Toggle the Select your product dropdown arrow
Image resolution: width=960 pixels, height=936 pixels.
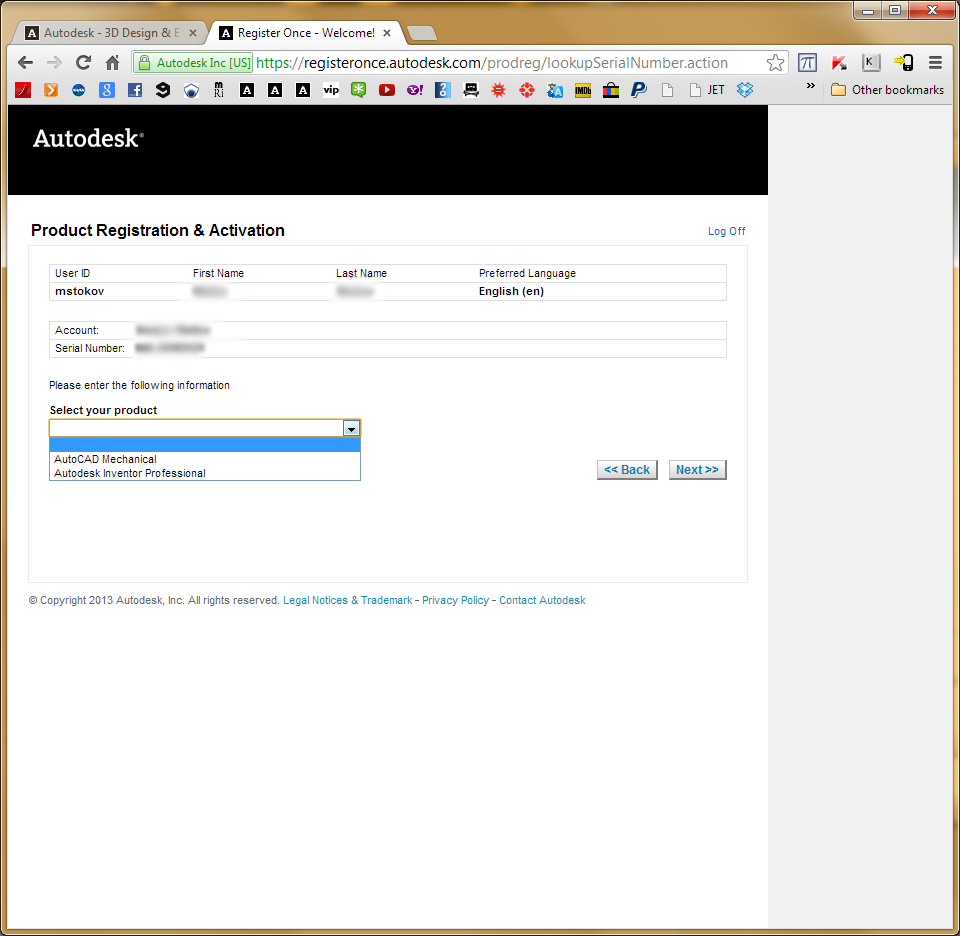click(x=351, y=429)
